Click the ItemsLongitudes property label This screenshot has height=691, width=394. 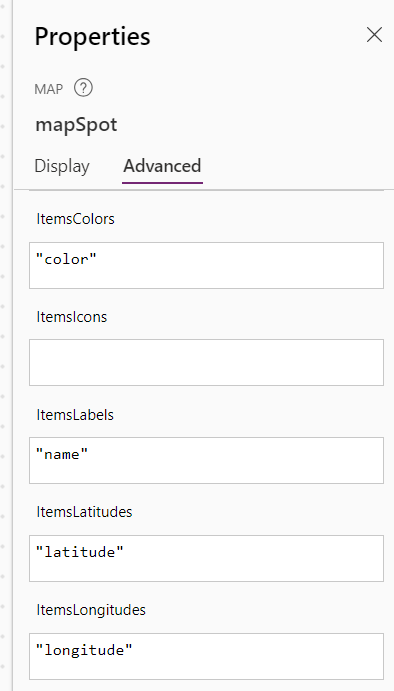91,610
